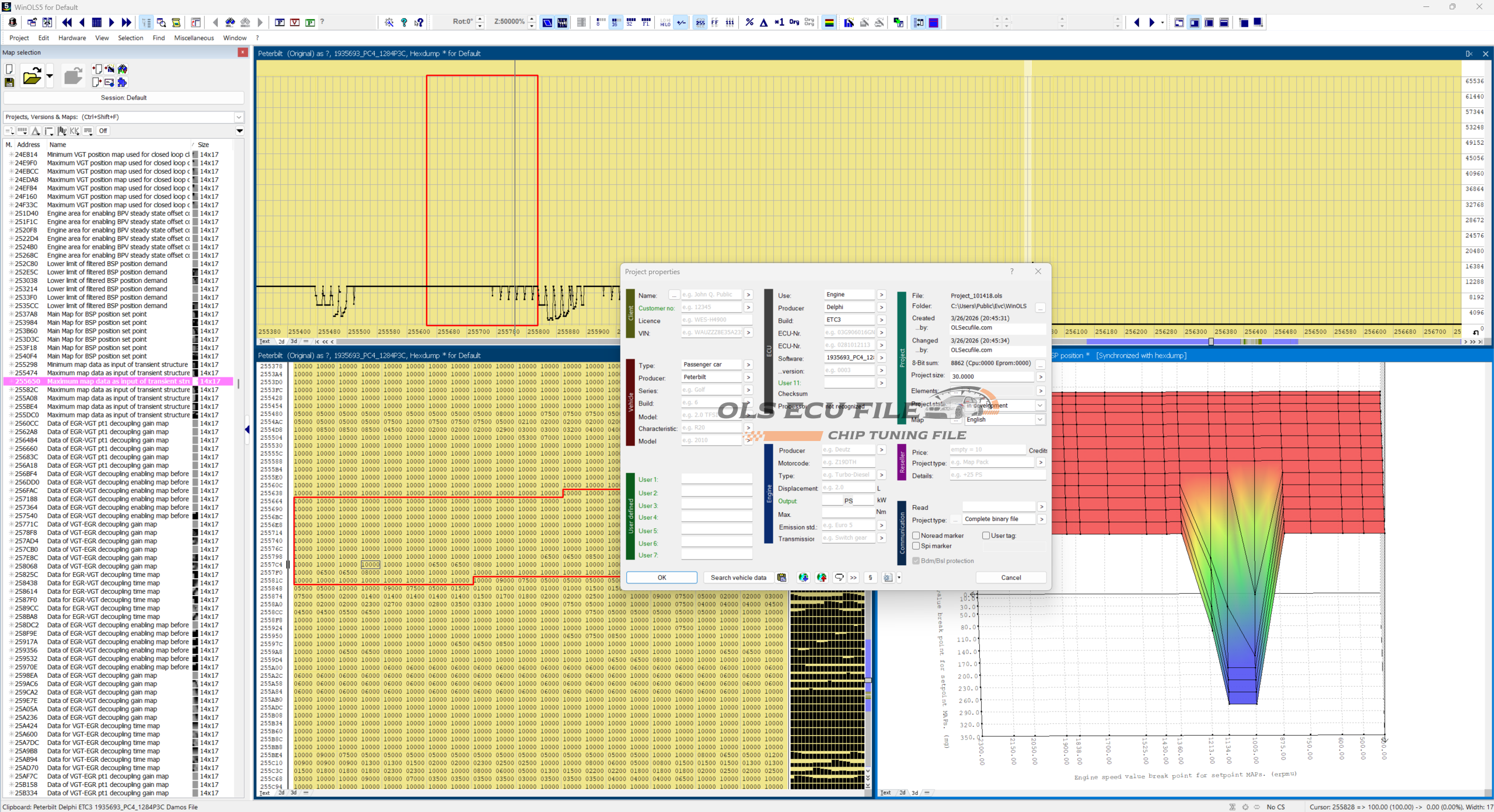This screenshot has width=1494, height=812.
Task: Enable the Noread marker checkbox
Action: 916,535
